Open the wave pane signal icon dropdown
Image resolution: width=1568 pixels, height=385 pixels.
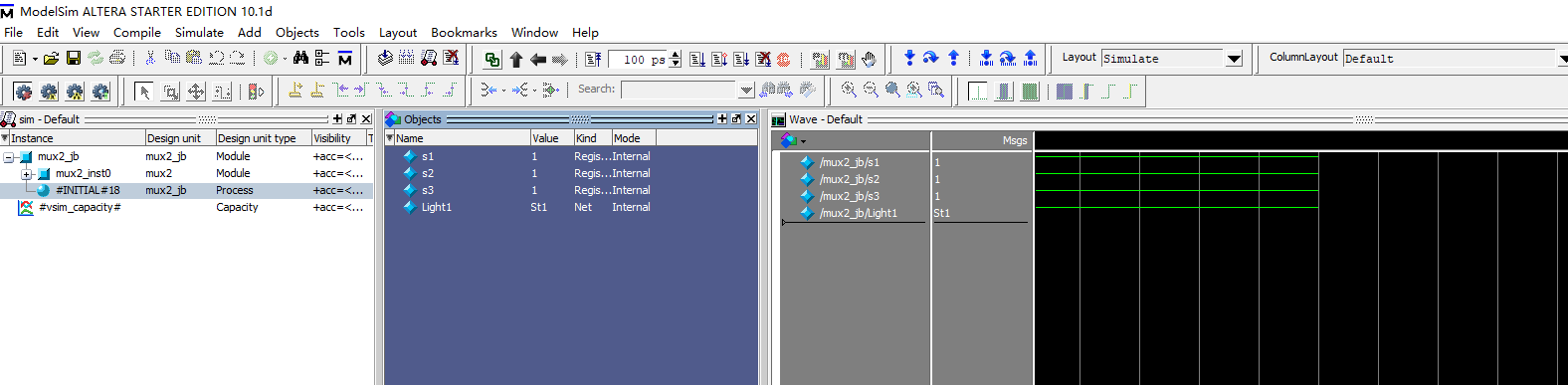pyautogui.click(x=803, y=141)
